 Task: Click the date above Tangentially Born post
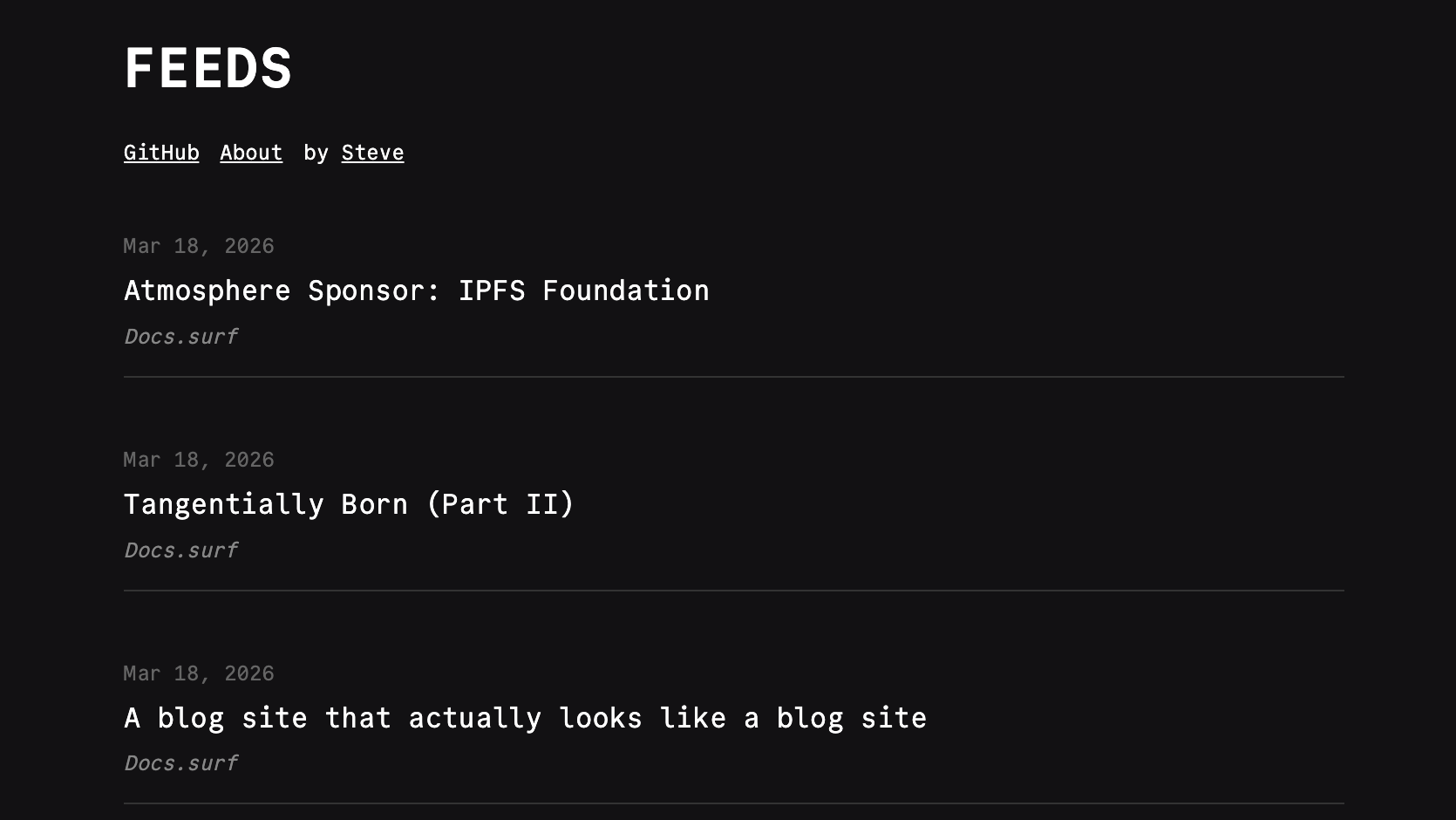point(199,460)
